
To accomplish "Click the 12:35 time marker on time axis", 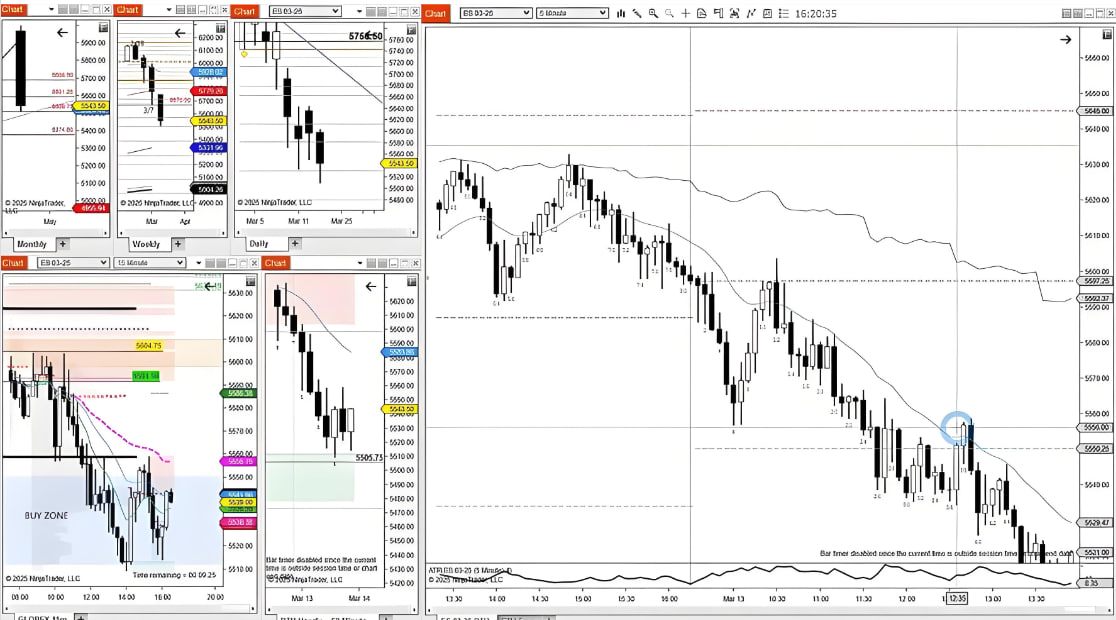I will 957,598.
